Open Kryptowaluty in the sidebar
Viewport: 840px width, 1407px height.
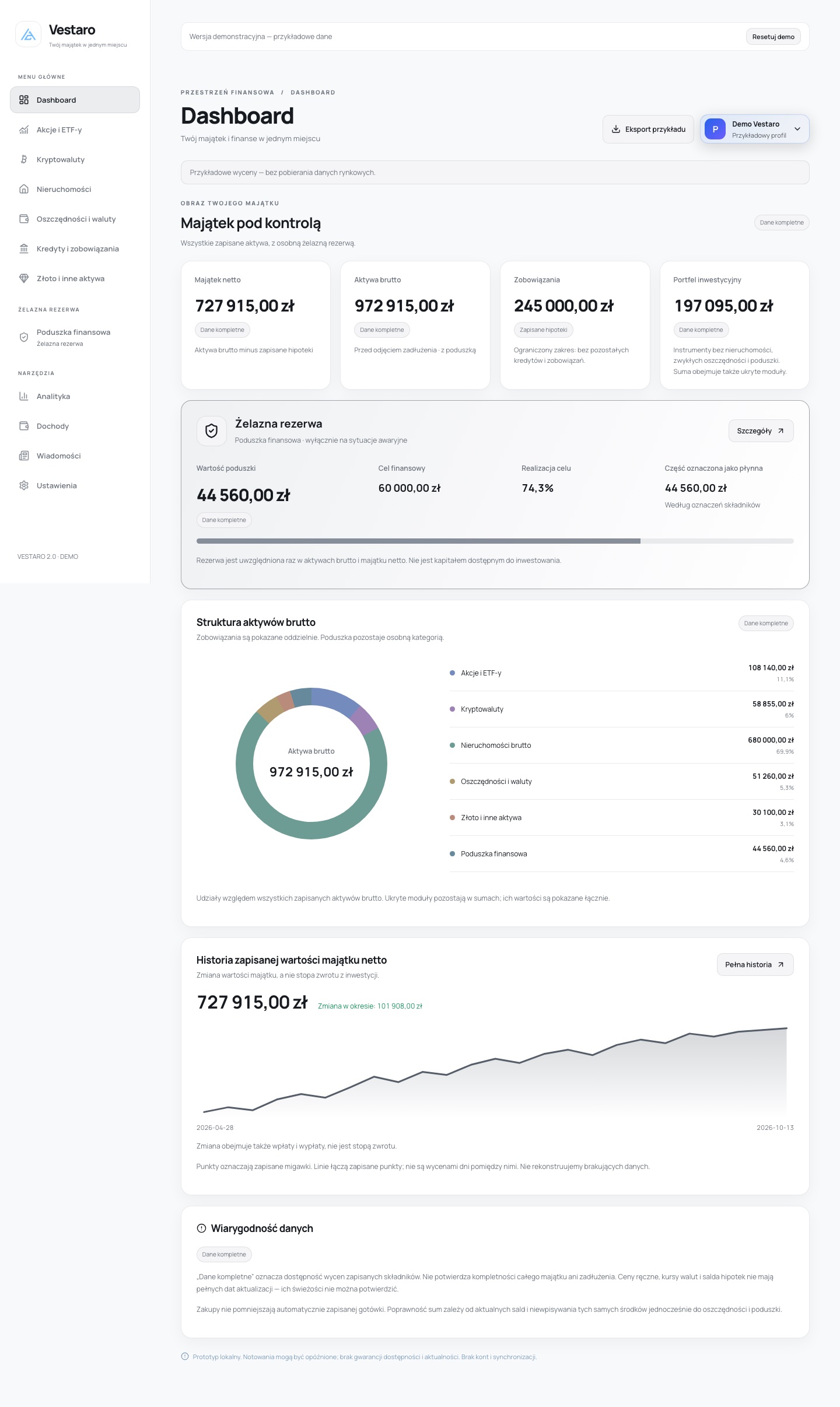point(75,159)
